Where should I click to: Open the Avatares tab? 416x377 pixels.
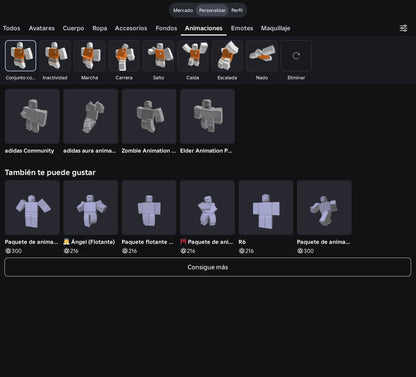pos(42,28)
